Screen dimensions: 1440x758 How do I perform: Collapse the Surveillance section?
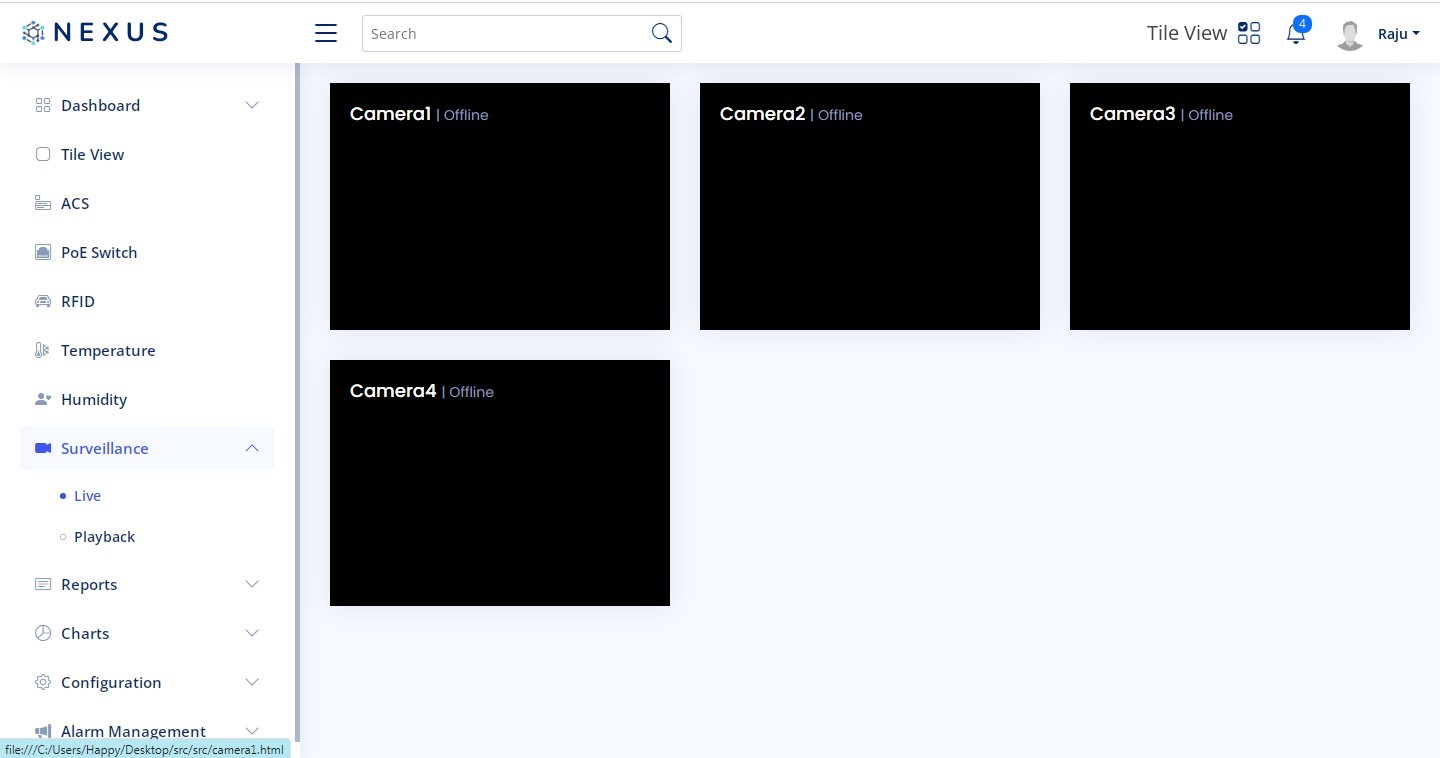click(x=252, y=448)
